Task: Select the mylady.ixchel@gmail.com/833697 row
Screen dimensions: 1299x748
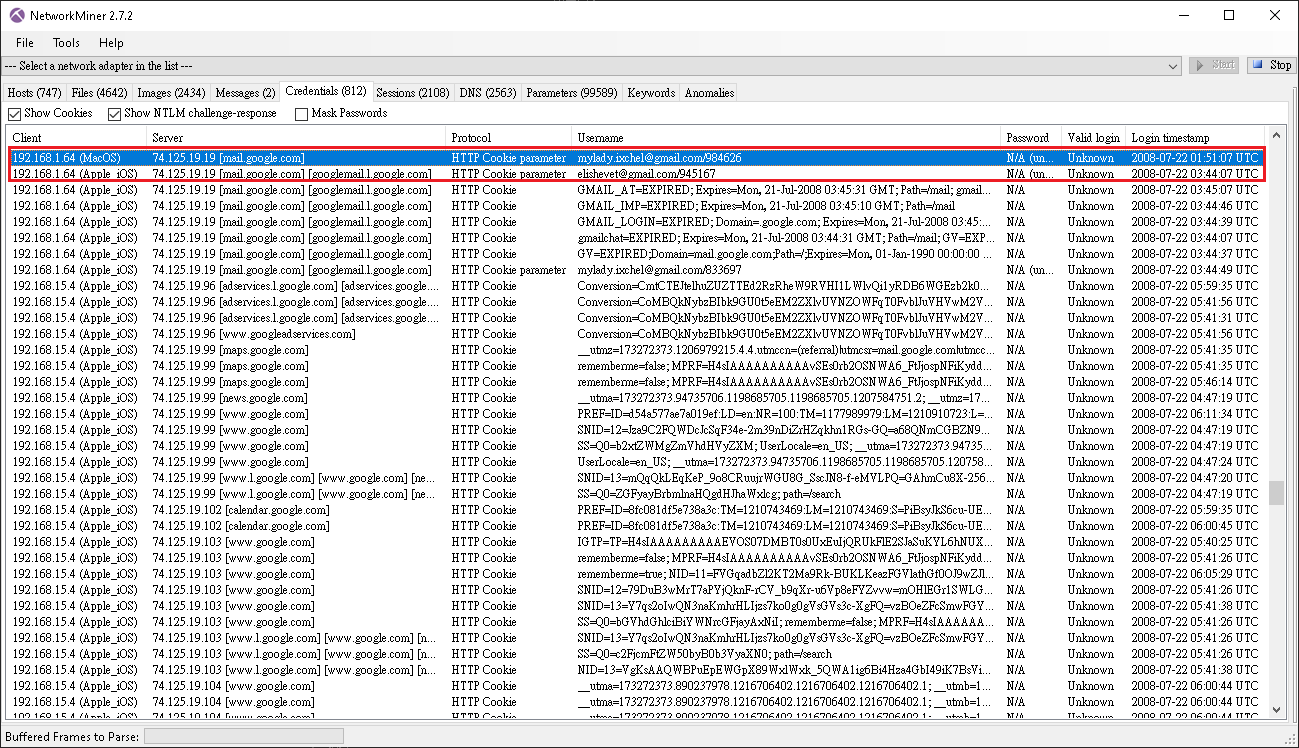Action: 637,270
